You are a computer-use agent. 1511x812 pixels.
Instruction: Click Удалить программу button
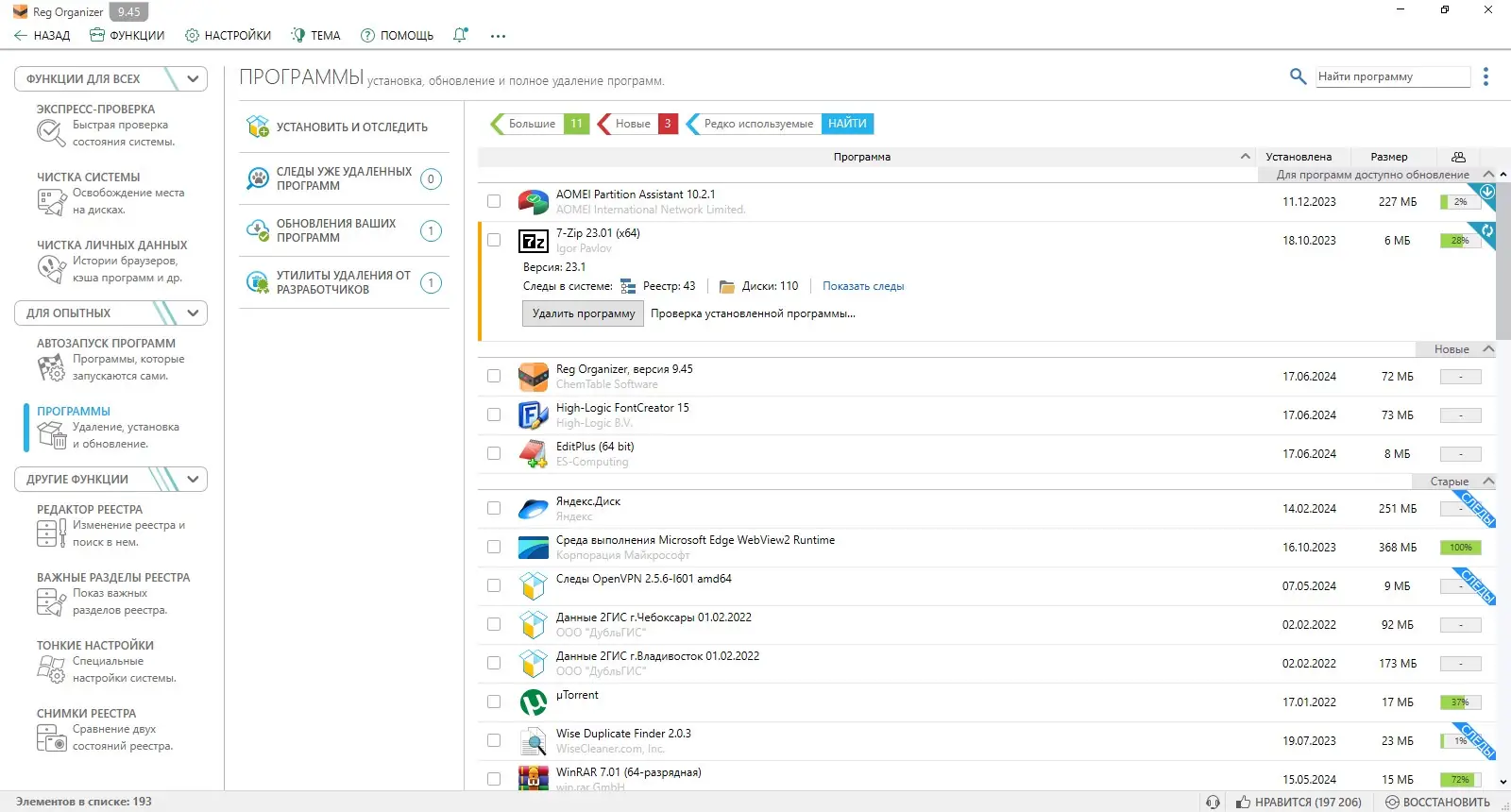(x=583, y=313)
